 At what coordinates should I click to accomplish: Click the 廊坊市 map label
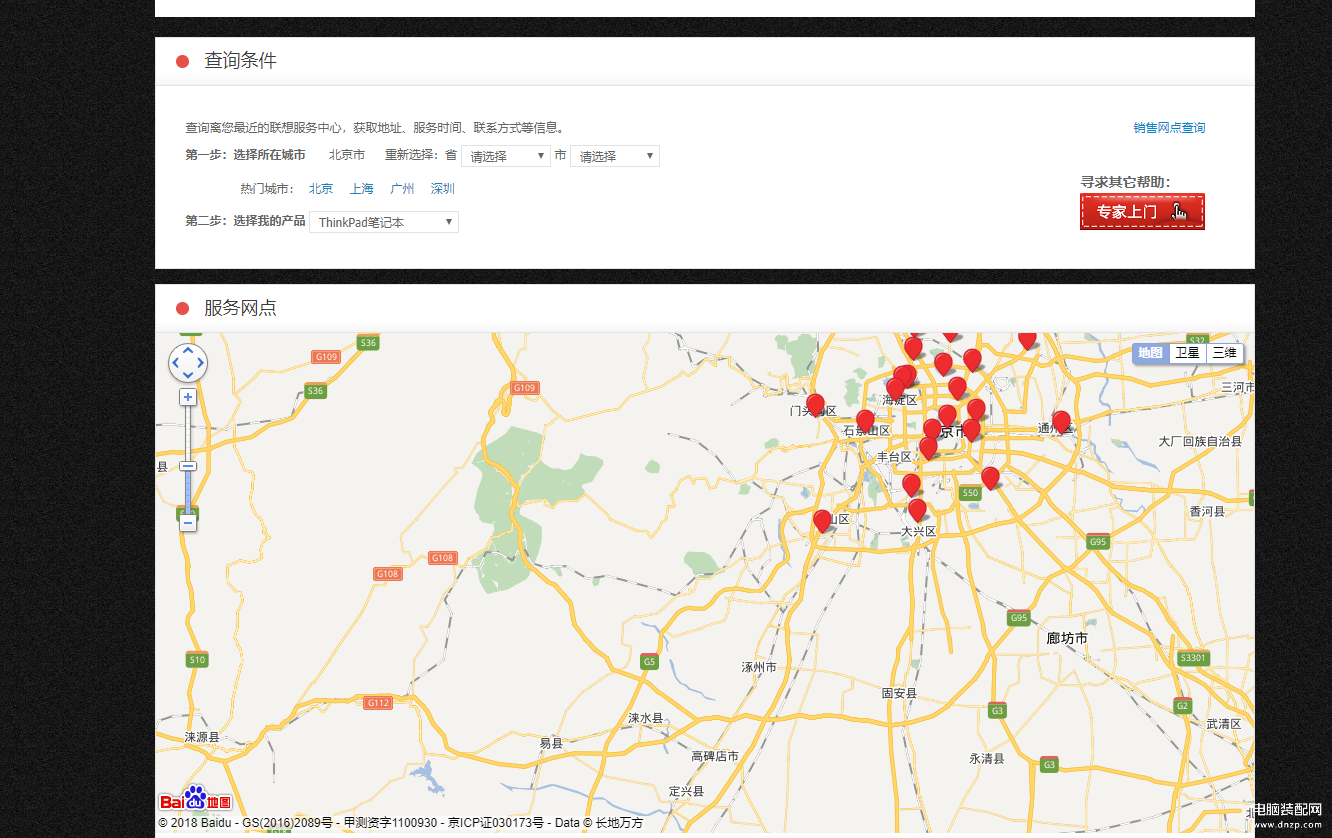pyautogui.click(x=1067, y=638)
